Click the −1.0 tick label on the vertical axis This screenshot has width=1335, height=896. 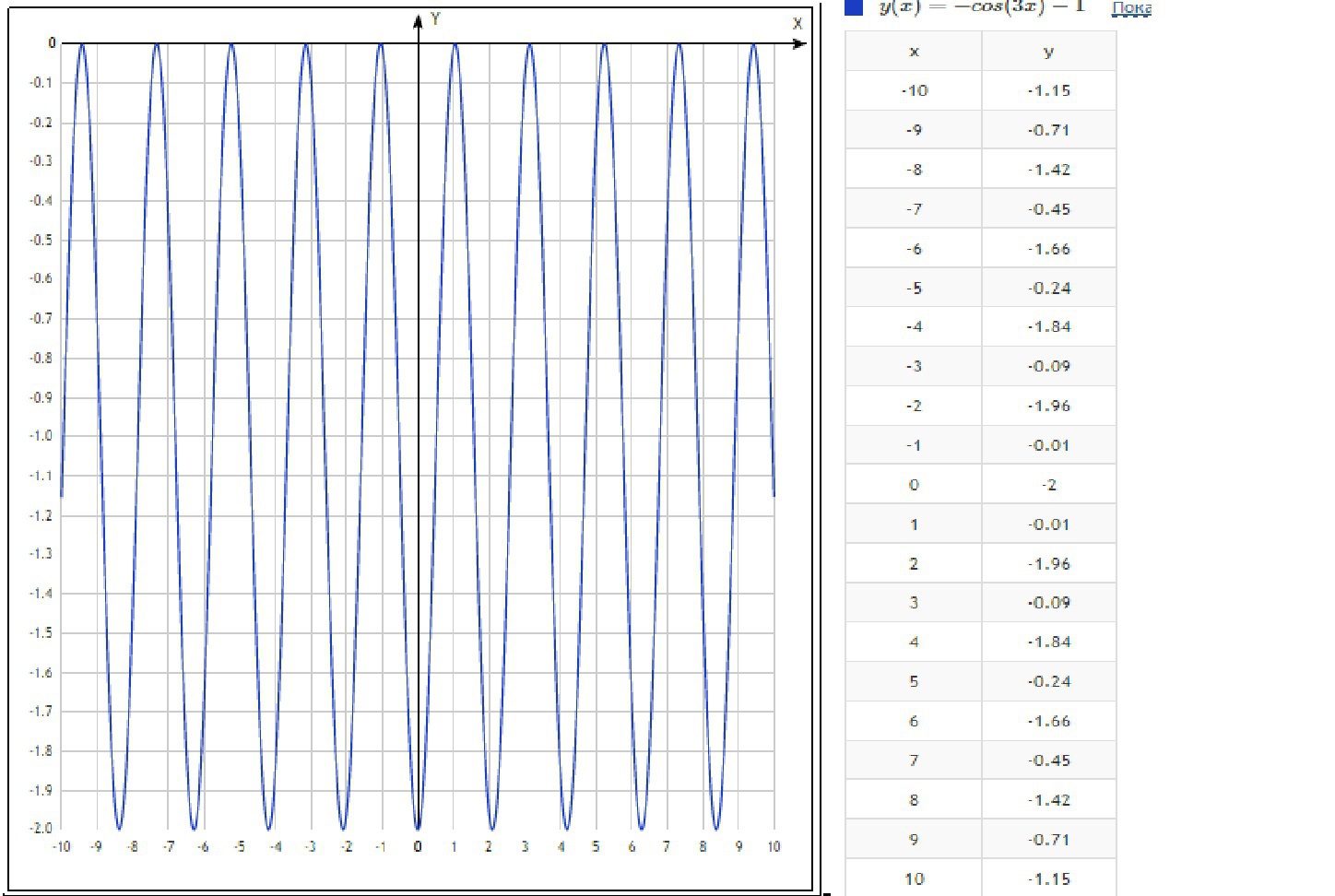click(x=41, y=436)
